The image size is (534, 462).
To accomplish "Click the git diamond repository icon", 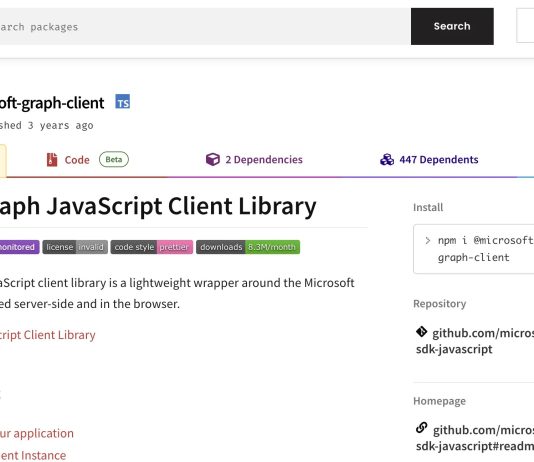I will [x=421, y=332].
